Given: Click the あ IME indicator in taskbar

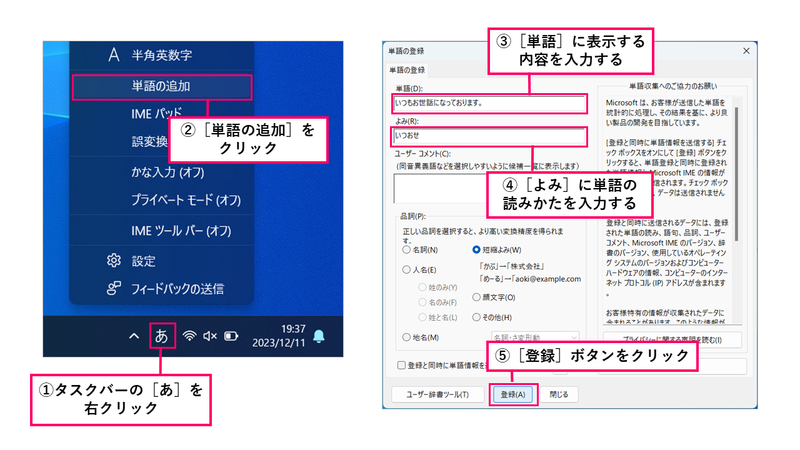Looking at the screenshot, I should pos(162,336).
